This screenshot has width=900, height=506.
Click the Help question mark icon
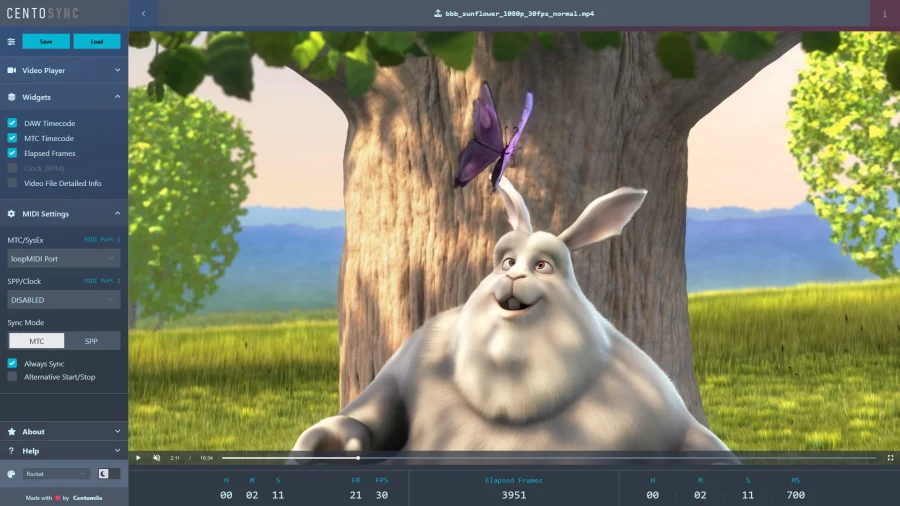[11, 451]
